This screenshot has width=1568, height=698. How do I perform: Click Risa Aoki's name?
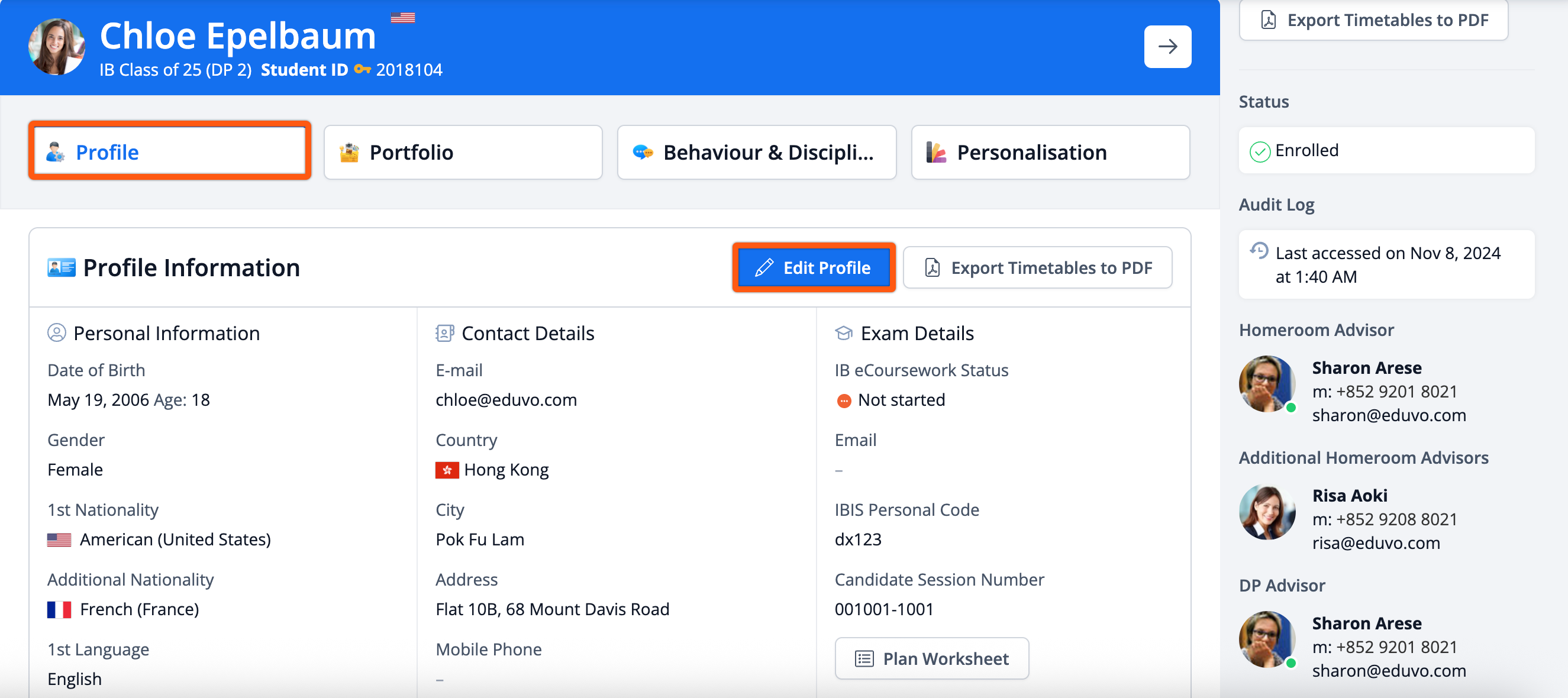click(x=1350, y=495)
